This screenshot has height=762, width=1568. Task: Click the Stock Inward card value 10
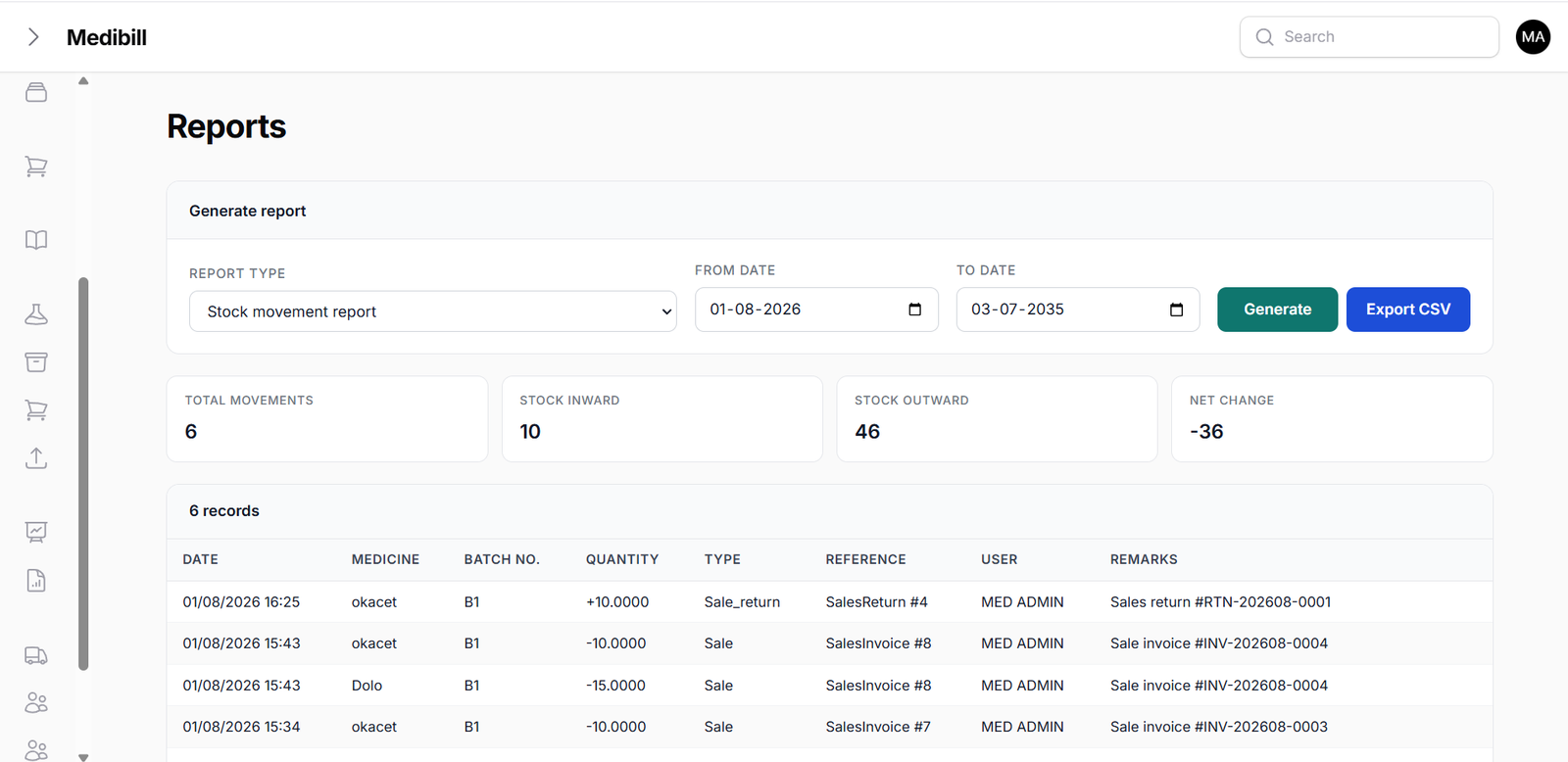pyautogui.click(x=530, y=432)
